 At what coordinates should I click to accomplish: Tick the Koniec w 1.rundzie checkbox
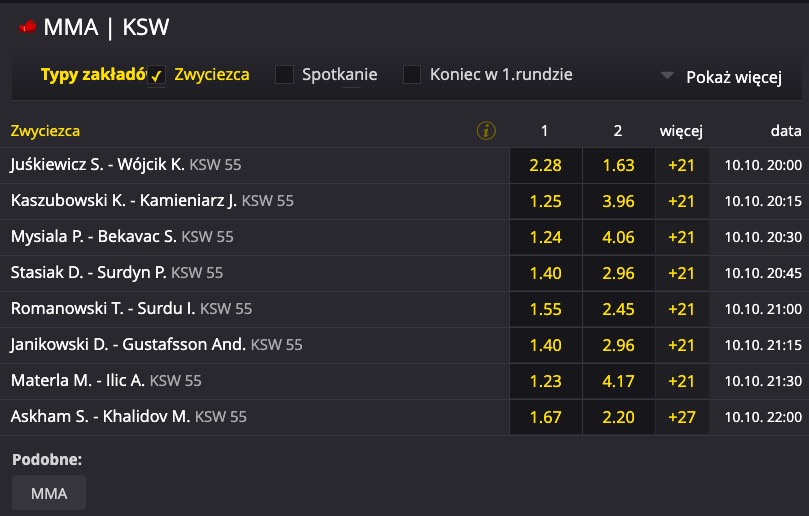point(412,75)
